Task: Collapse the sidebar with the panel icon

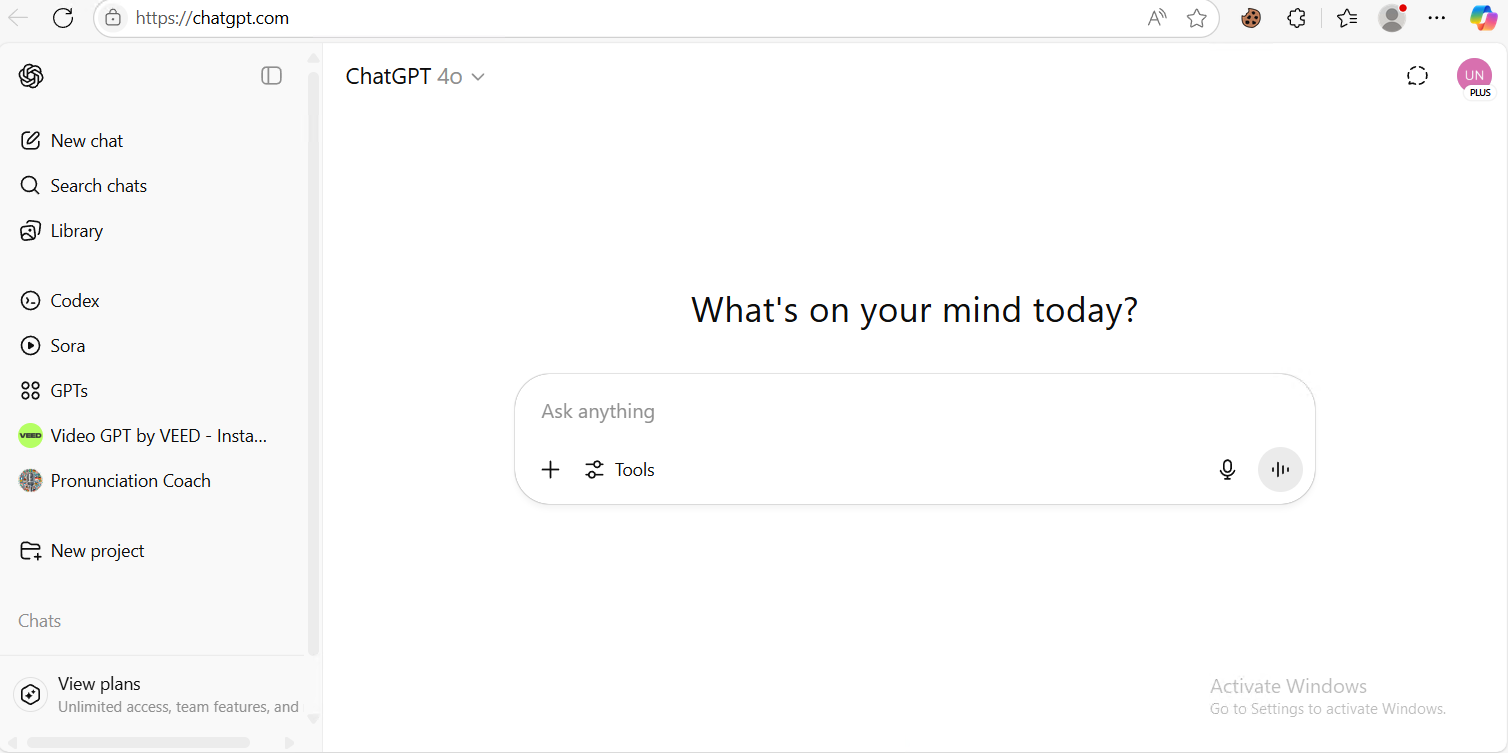Action: click(x=271, y=76)
